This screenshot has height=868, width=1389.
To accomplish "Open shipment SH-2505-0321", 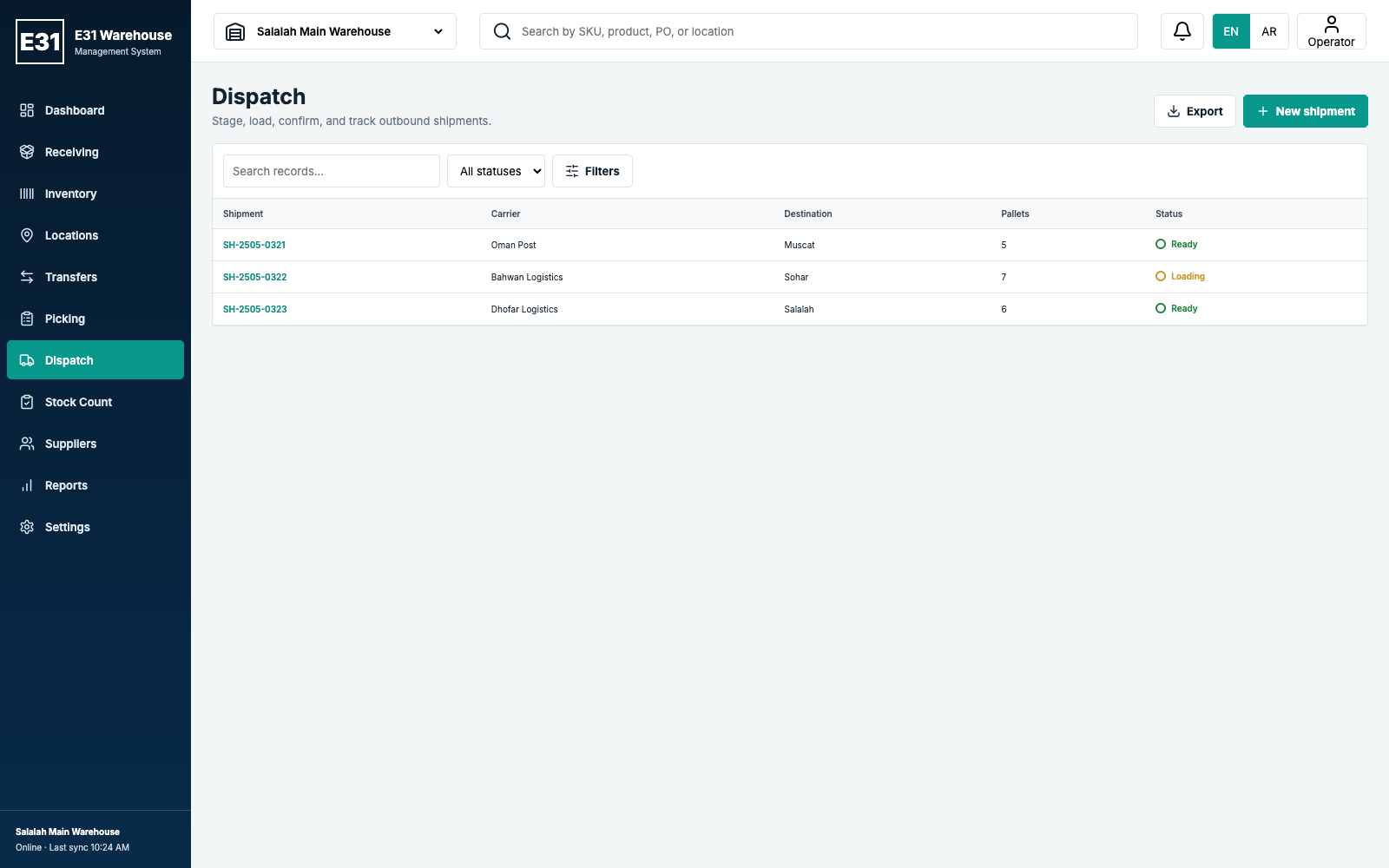I will coord(254,245).
